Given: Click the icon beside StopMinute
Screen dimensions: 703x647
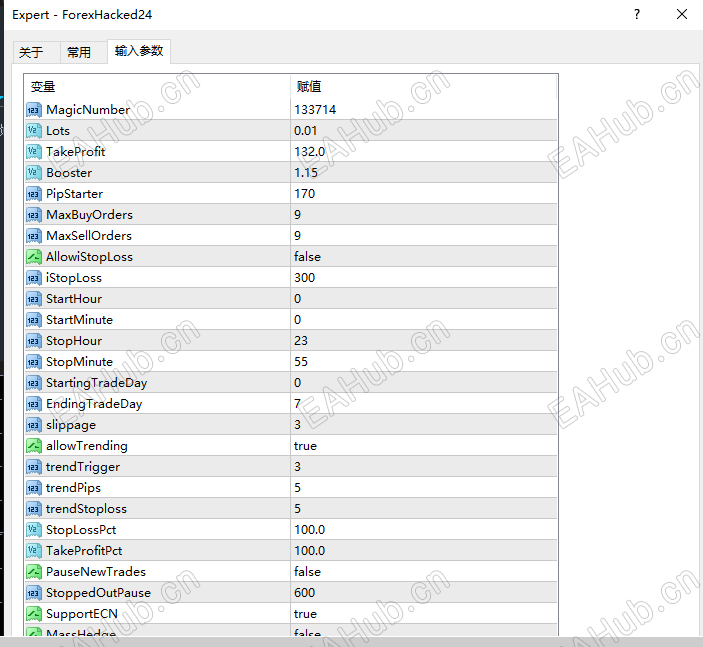Looking at the screenshot, I should 34,362.
